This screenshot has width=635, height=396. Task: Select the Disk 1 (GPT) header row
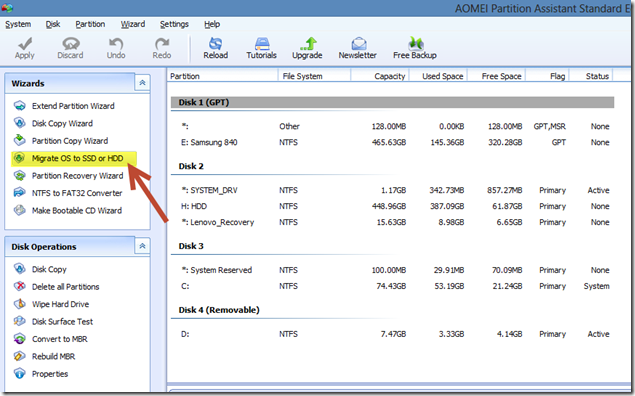[x=392, y=102]
